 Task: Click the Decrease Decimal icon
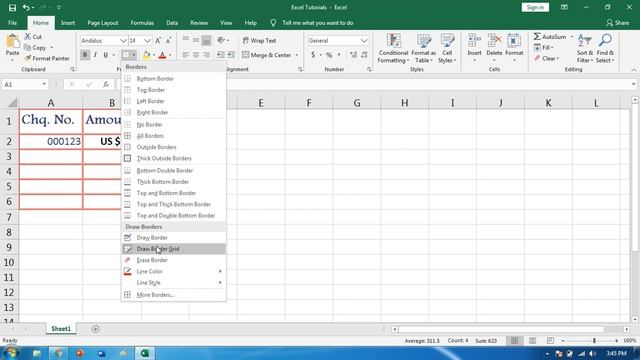pos(364,55)
